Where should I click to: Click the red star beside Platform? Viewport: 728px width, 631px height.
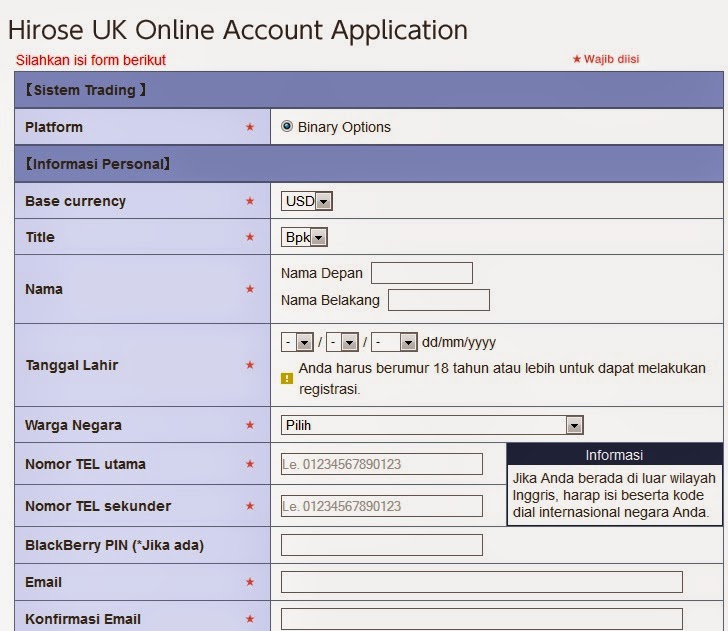tap(250, 127)
